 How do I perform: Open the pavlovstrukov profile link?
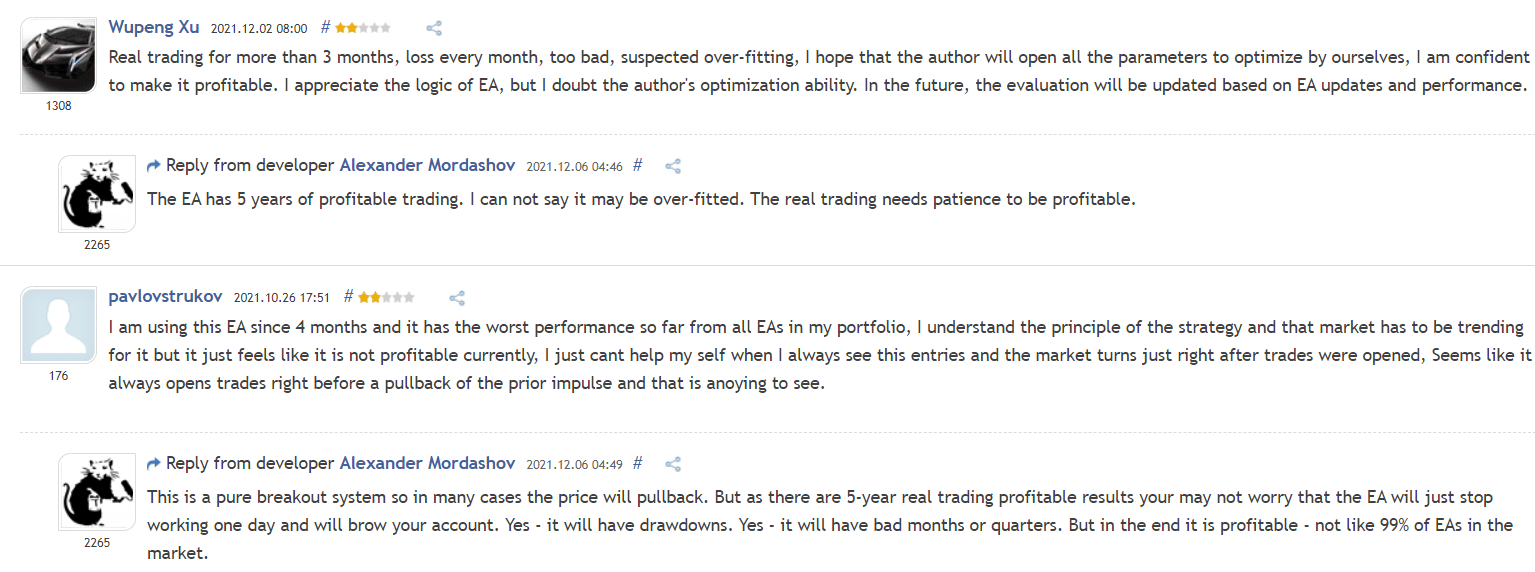click(166, 296)
